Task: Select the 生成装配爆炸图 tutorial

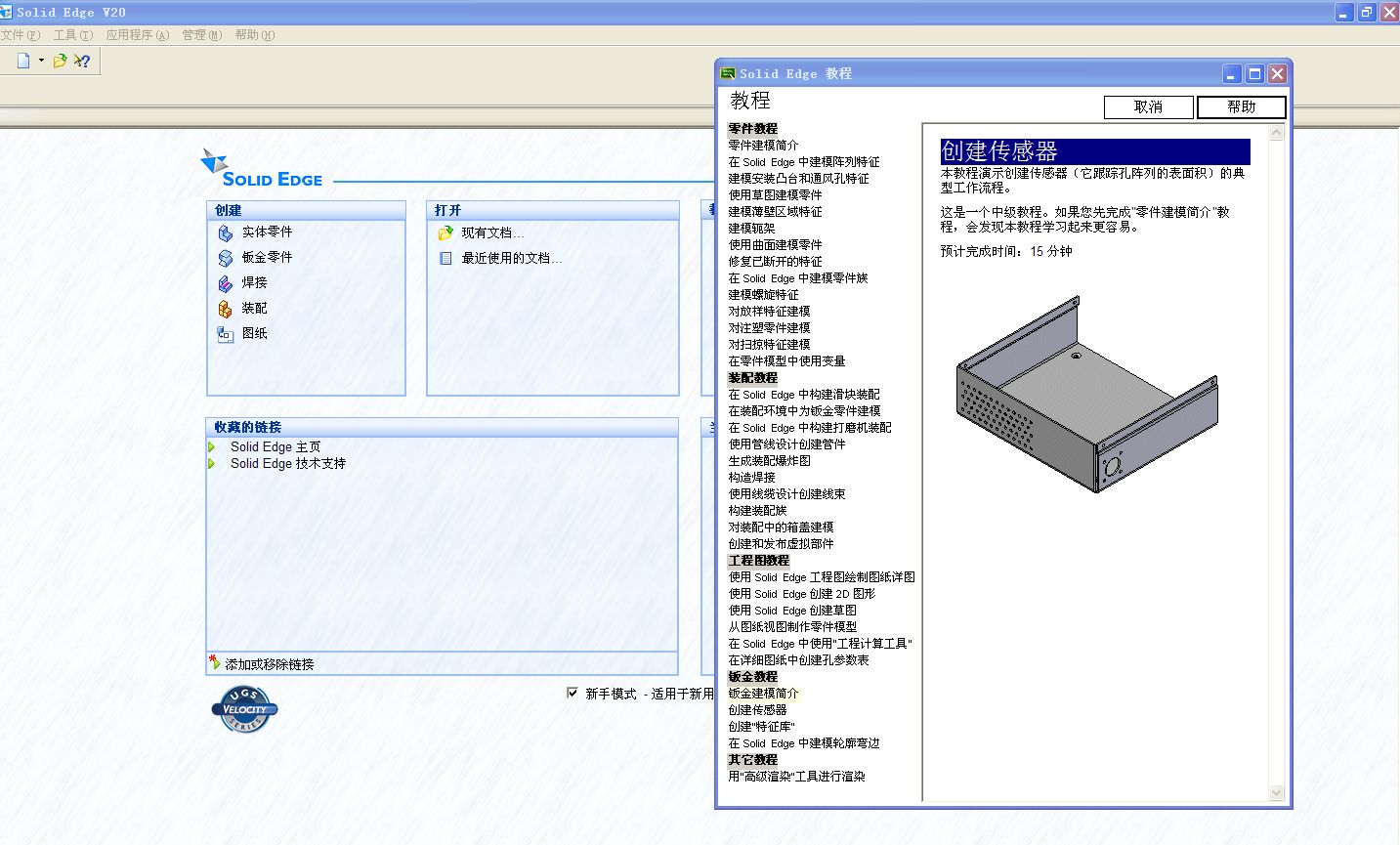Action: tap(769, 461)
